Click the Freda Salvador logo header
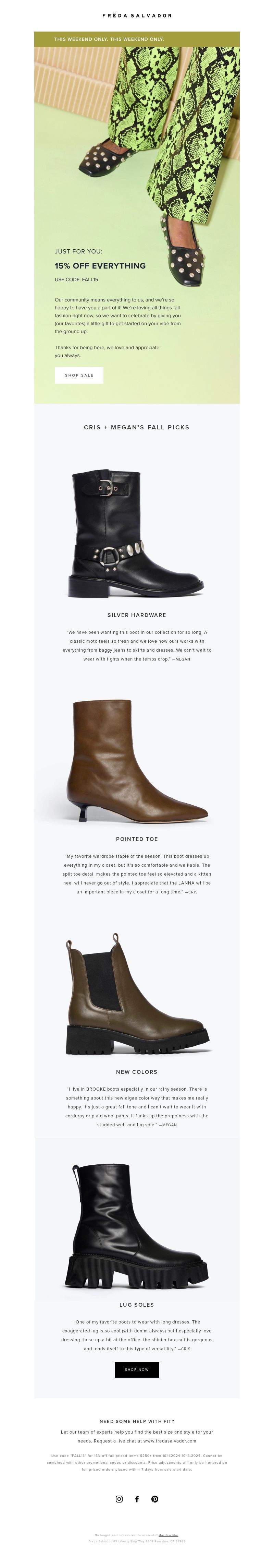 [x=137, y=15]
